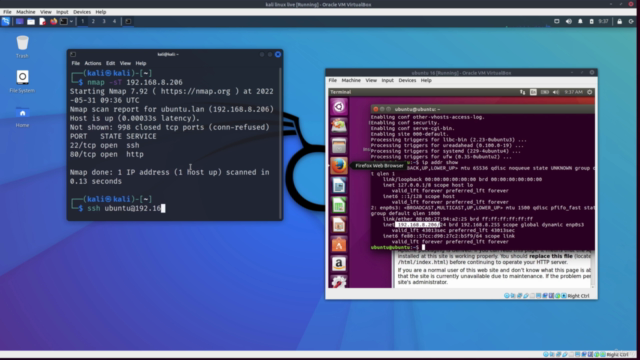The width and height of the screenshot is (640, 360).
Task: Open System Settings in Ubuntu launcher
Action: click(x=339, y=281)
